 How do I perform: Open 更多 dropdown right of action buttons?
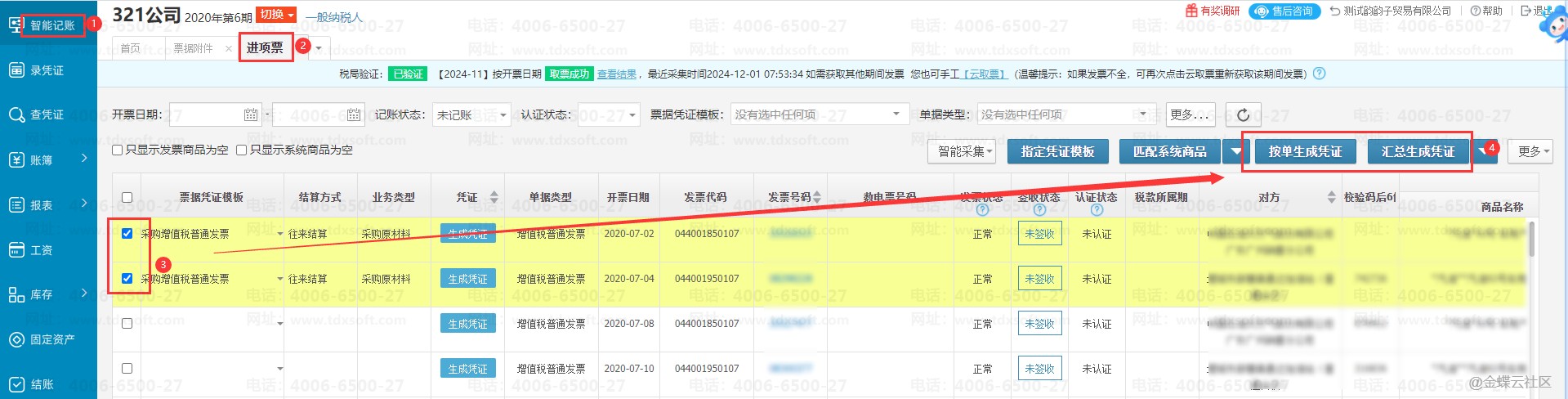coord(1530,151)
